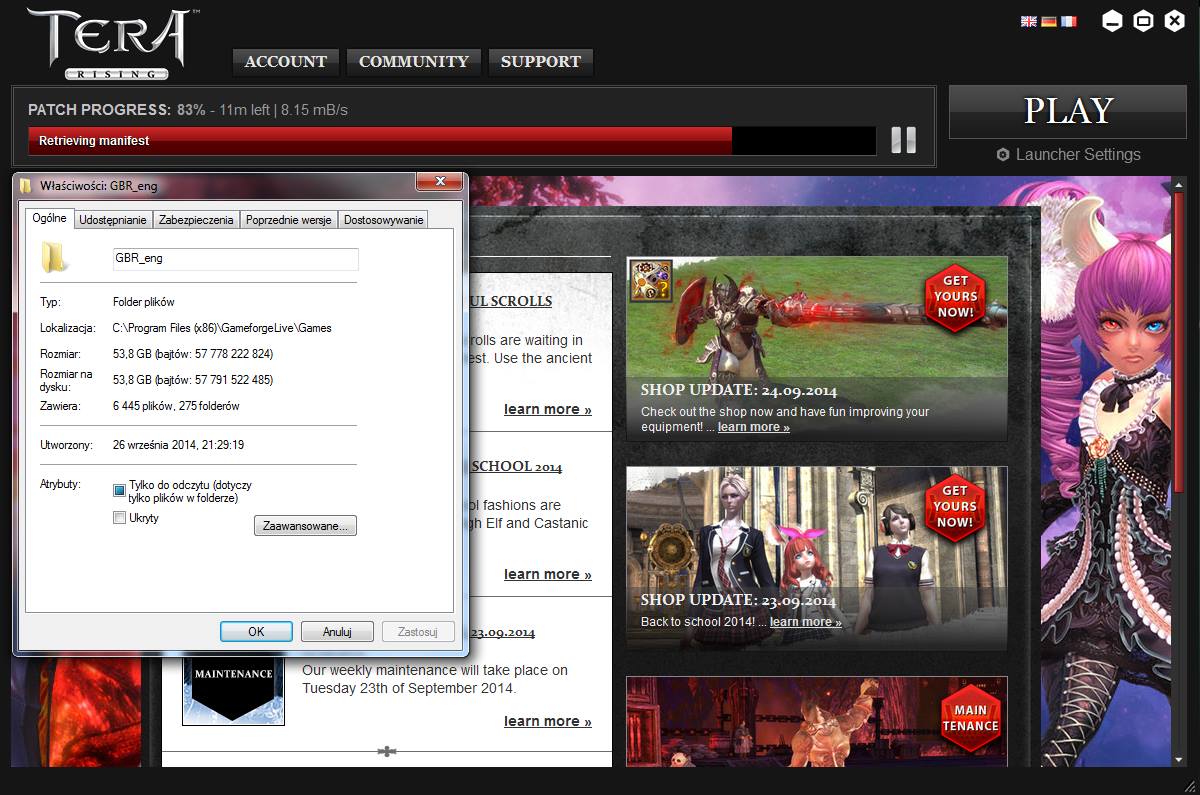Click the GameforgeLive location path text
Screen dimensions: 1200x795
[x=222, y=328]
